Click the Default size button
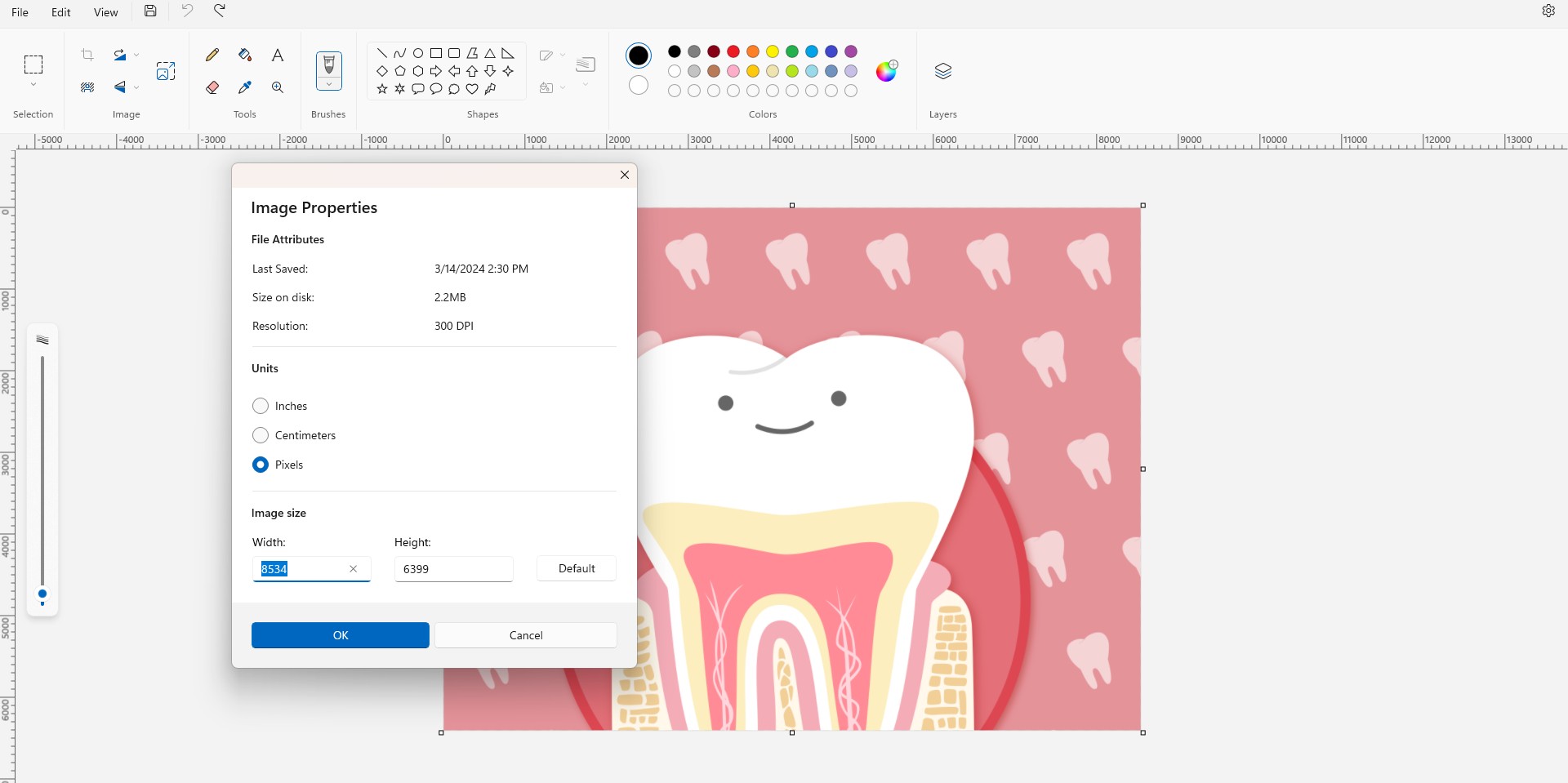This screenshot has height=783, width=1568. [576, 568]
